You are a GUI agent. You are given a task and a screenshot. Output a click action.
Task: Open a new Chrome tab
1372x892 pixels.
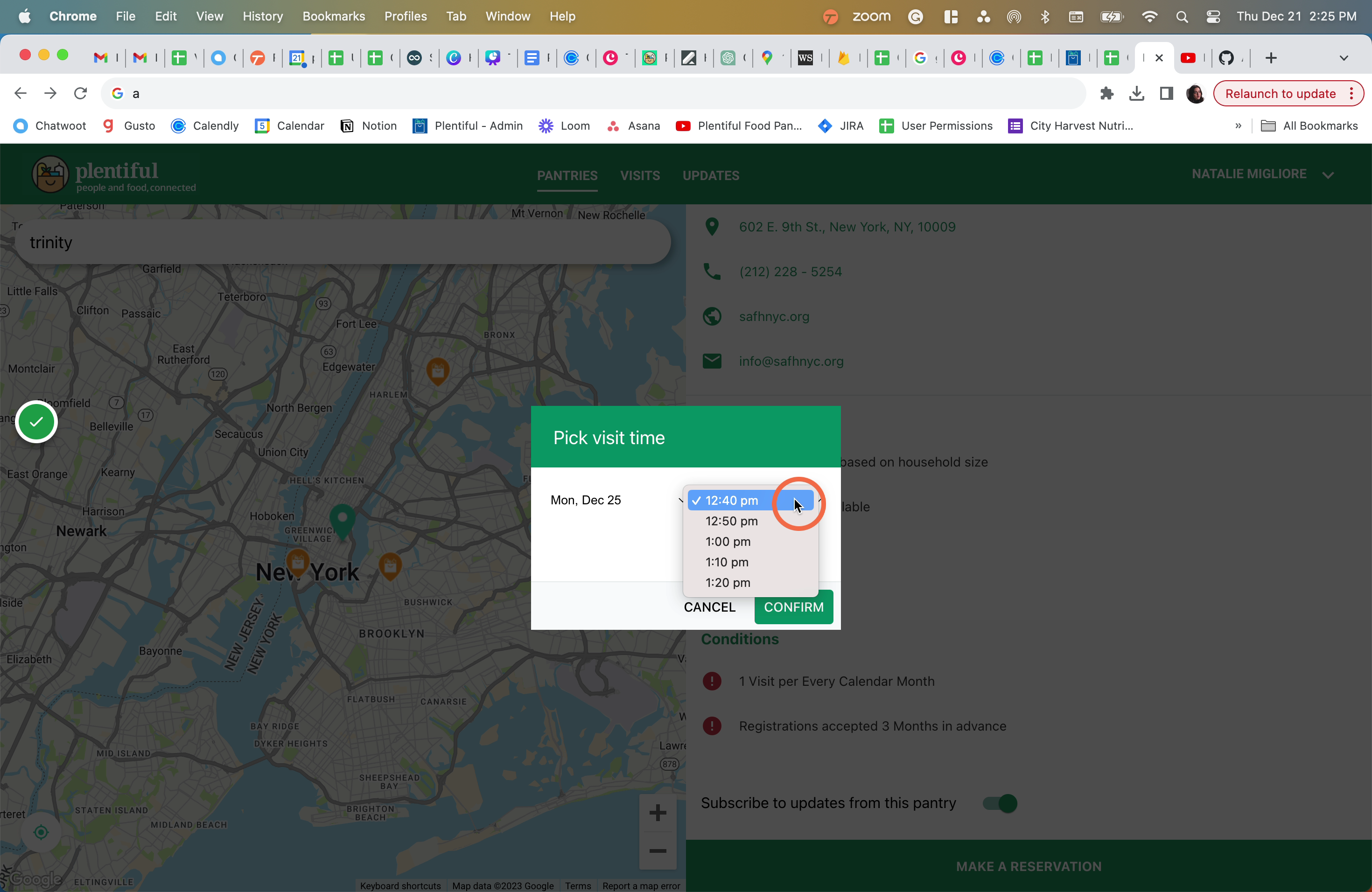click(x=1271, y=58)
